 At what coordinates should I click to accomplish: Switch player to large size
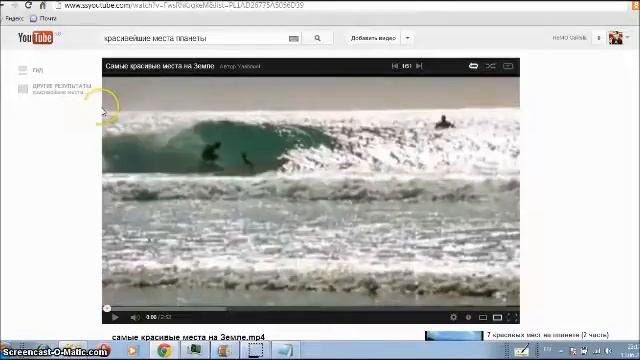point(497,317)
